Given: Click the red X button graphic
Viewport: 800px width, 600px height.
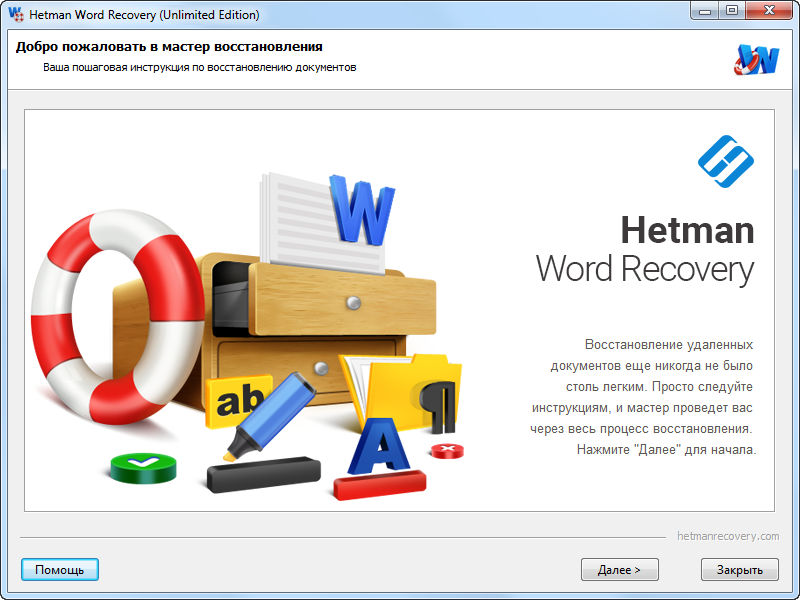Looking at the screenshot, I should click(448, 449).
